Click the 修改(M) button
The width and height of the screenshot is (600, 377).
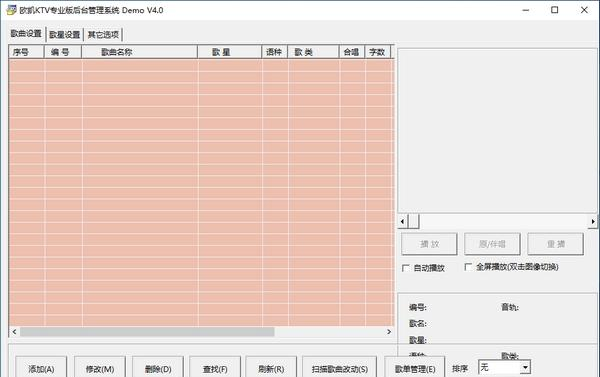click(100, 368)
